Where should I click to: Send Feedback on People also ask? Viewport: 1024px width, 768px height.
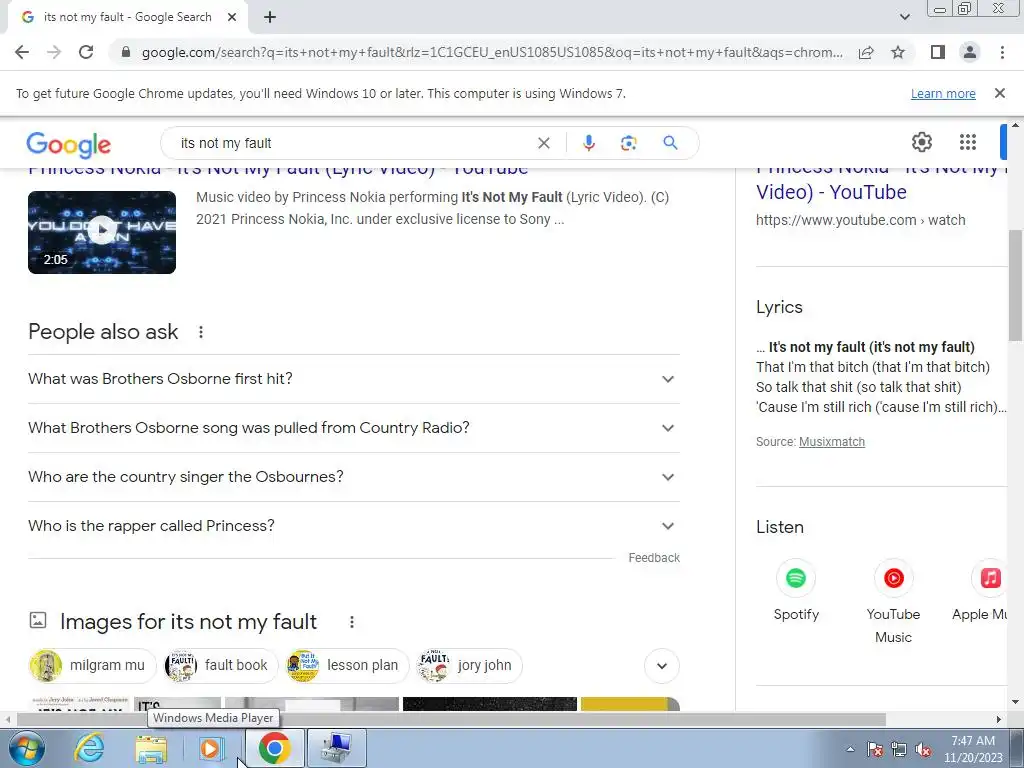pos(654,558)
